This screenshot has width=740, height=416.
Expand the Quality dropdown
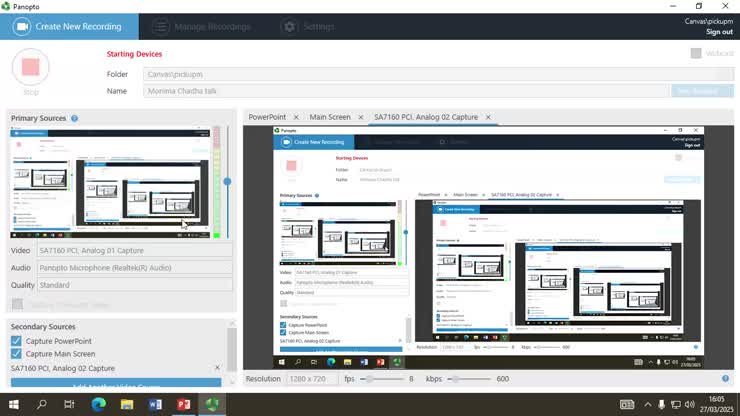coord(134,284)
